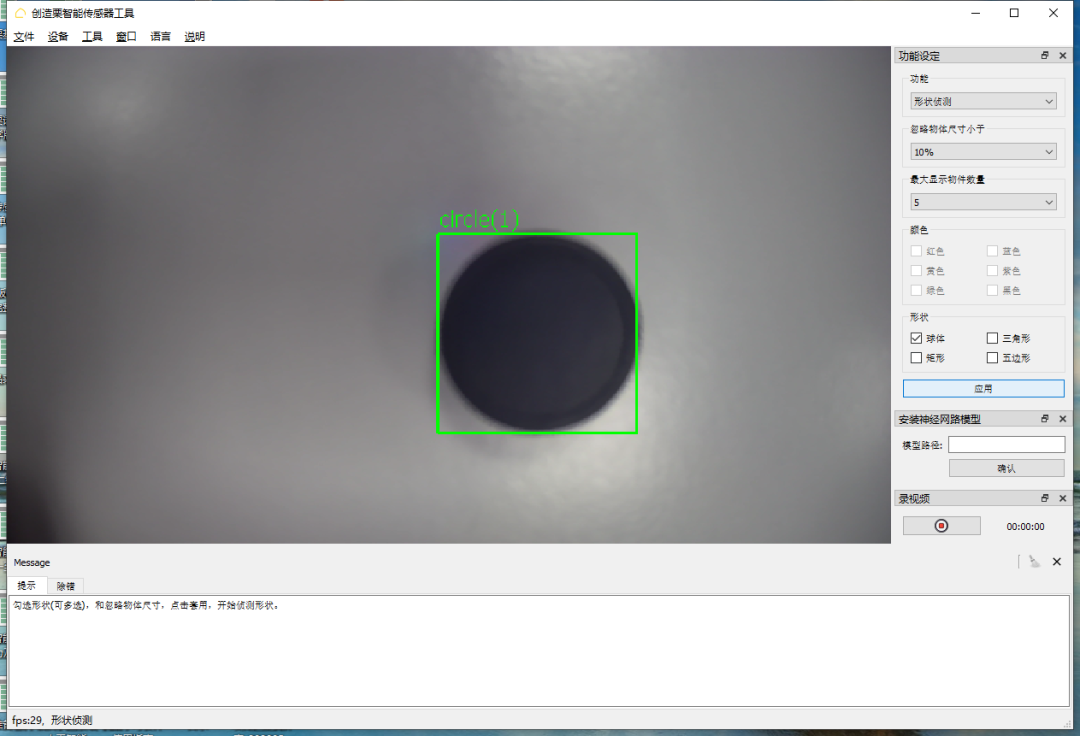
Task: Close the 安装神经网路模型 panel
Action: click(1063, 419)
